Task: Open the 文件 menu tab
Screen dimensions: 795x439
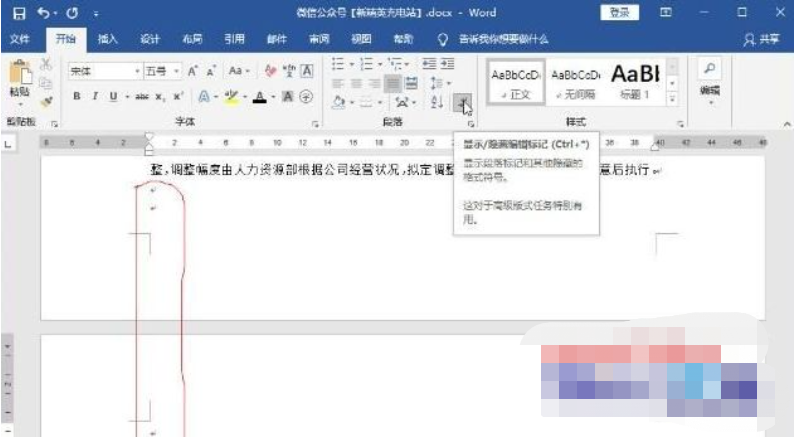Action: [x=20, y=39]
